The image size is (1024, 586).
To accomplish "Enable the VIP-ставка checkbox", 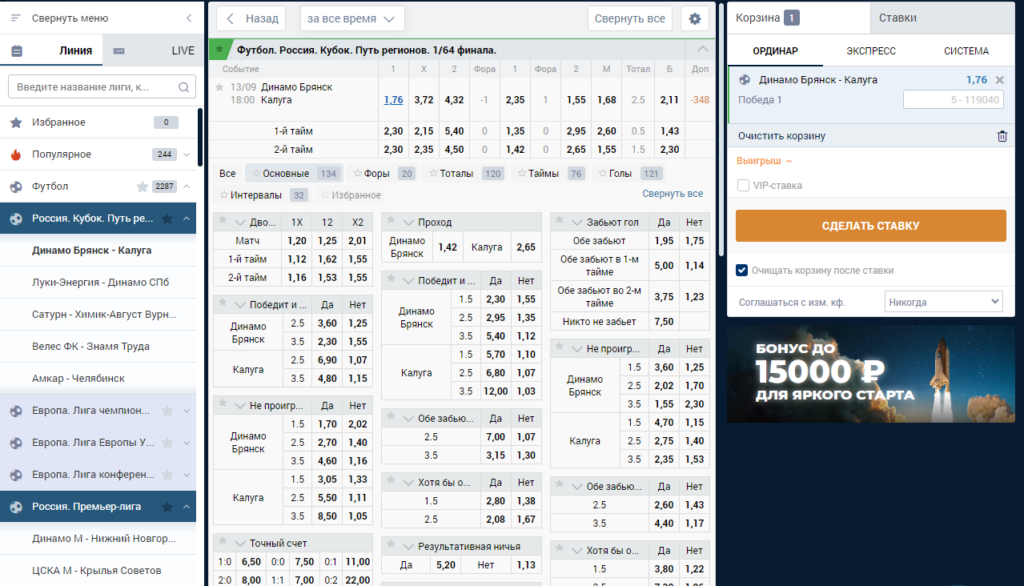I will coord(743,186).
